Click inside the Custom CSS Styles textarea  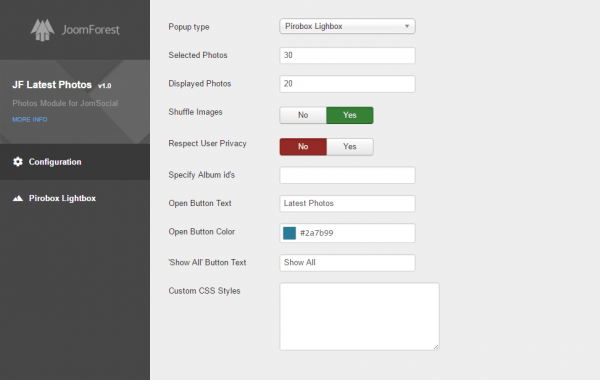[359, 316]
